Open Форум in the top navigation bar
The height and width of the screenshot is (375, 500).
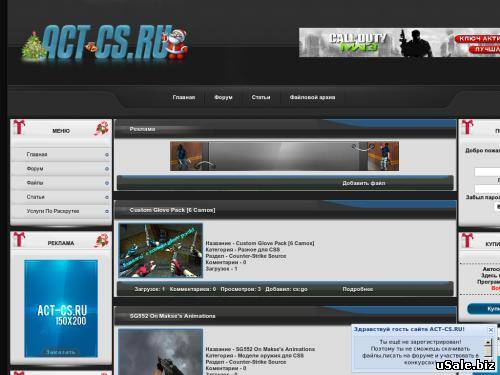tap(223, 97)
